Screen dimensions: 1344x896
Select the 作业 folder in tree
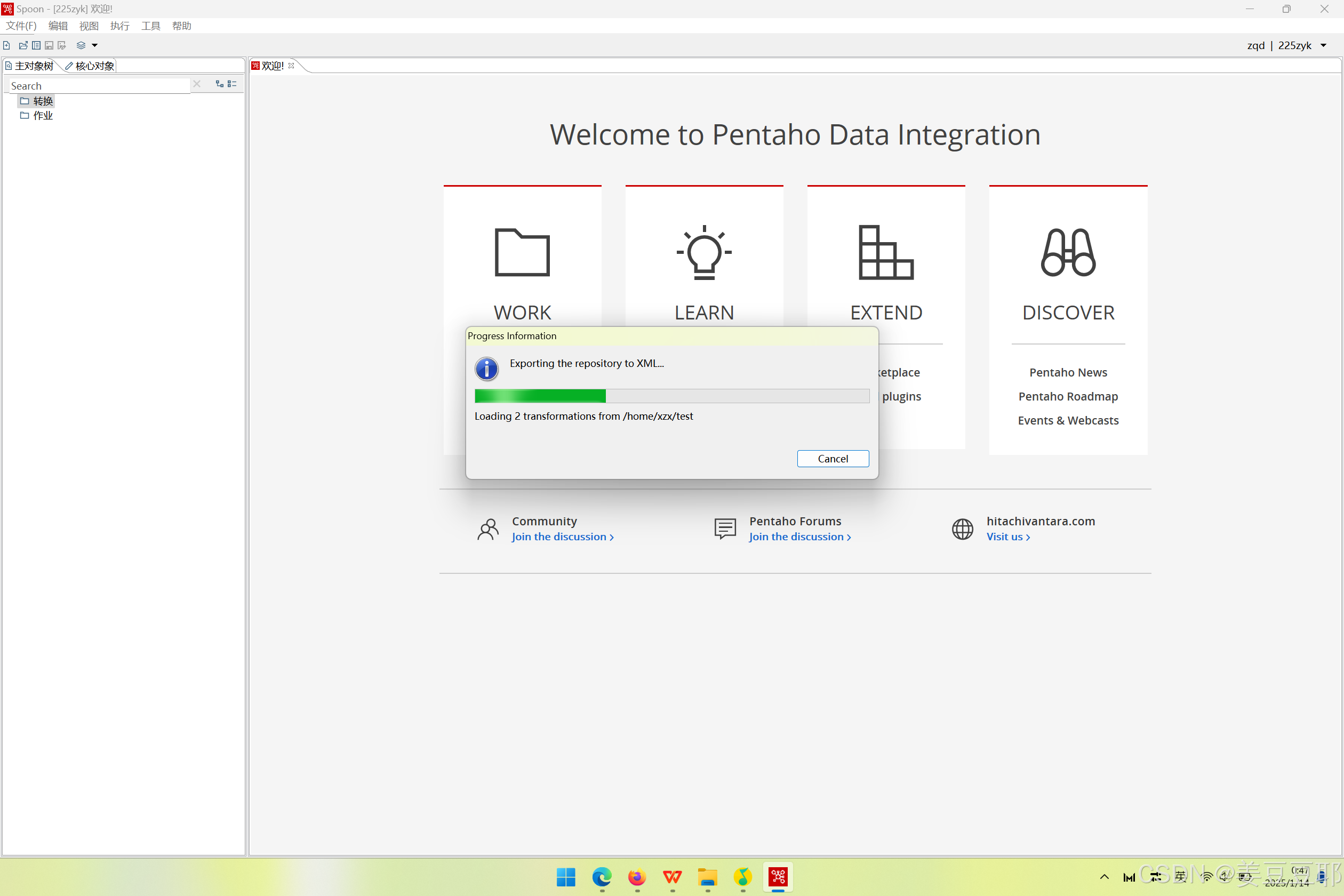coord(42,115)
